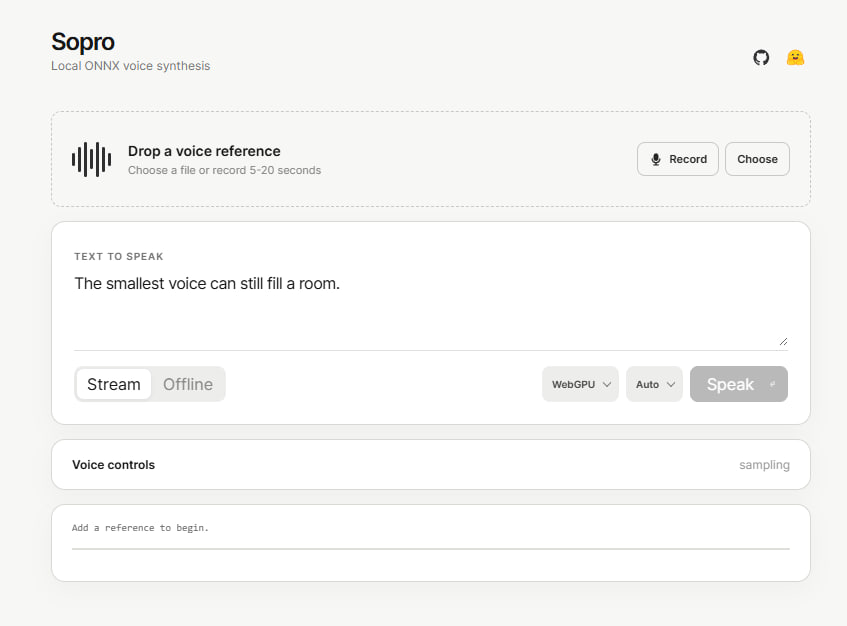Screen dimensions: 847x626
Task: Click the Speak button
Action: click(x=738, y=384)
